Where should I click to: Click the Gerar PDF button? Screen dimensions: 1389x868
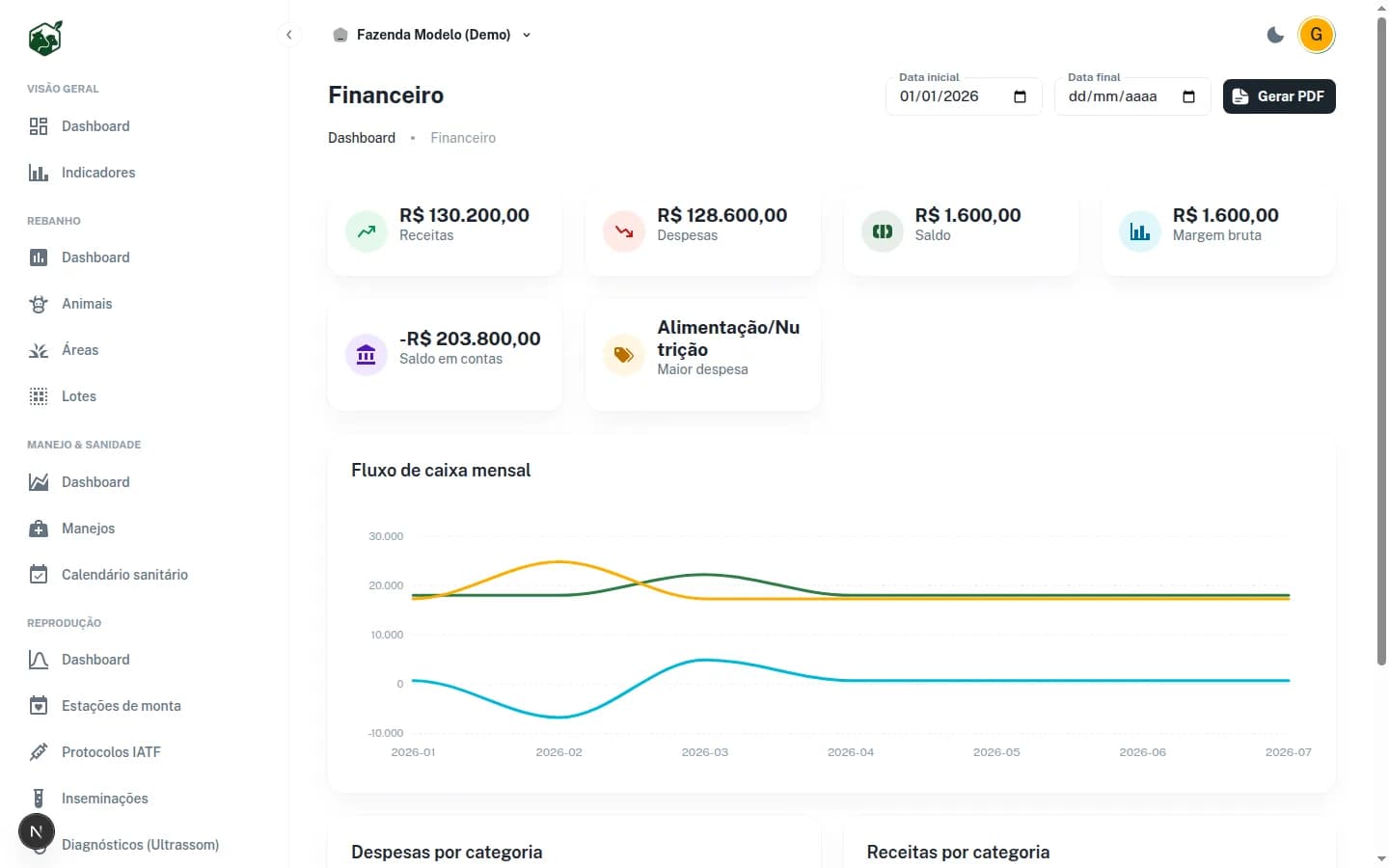pyautogui.click(x=1279, y=96)
